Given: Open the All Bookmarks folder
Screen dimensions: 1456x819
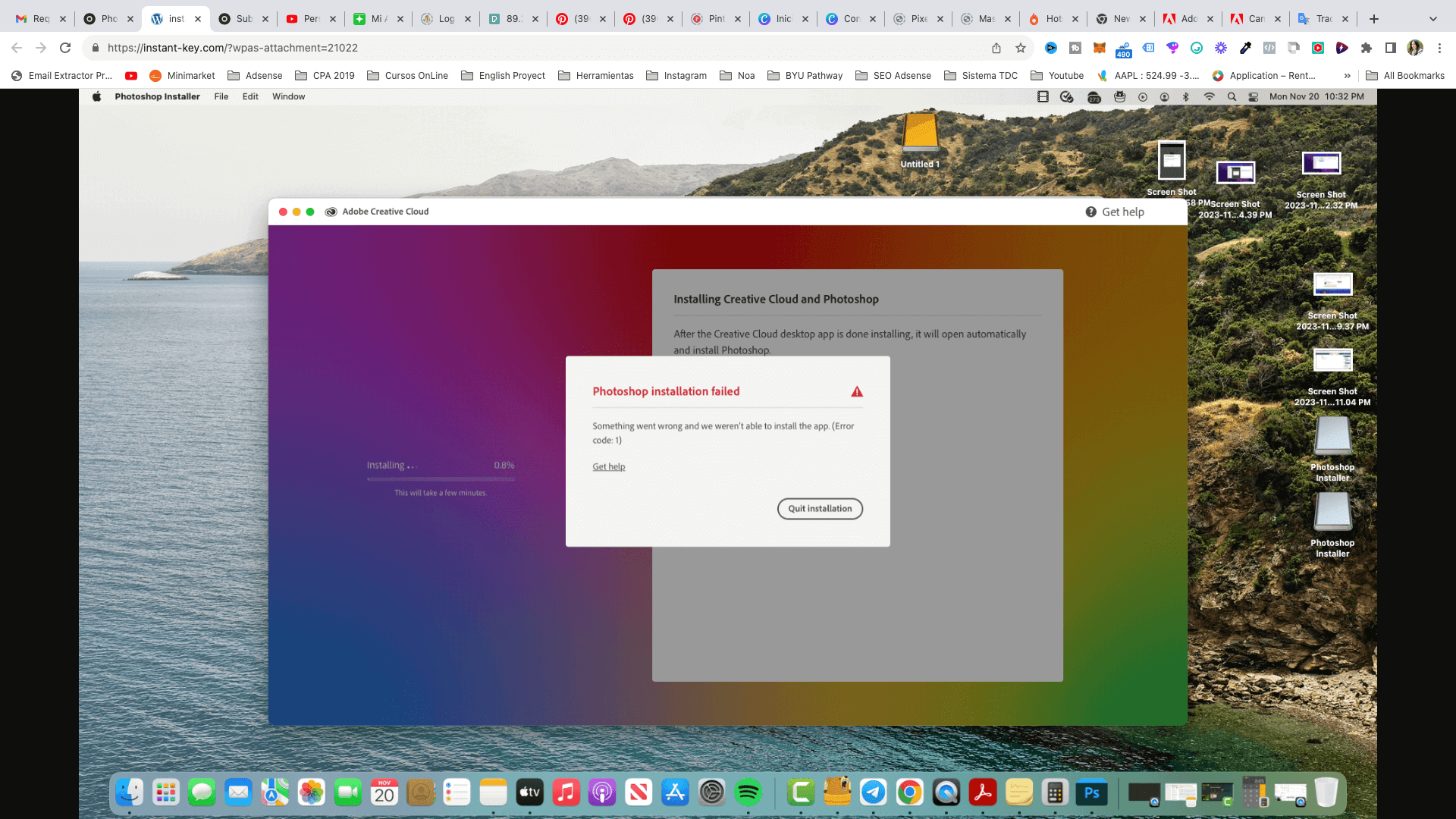Looking at the screenshot, I should (x=1405, y=76).
